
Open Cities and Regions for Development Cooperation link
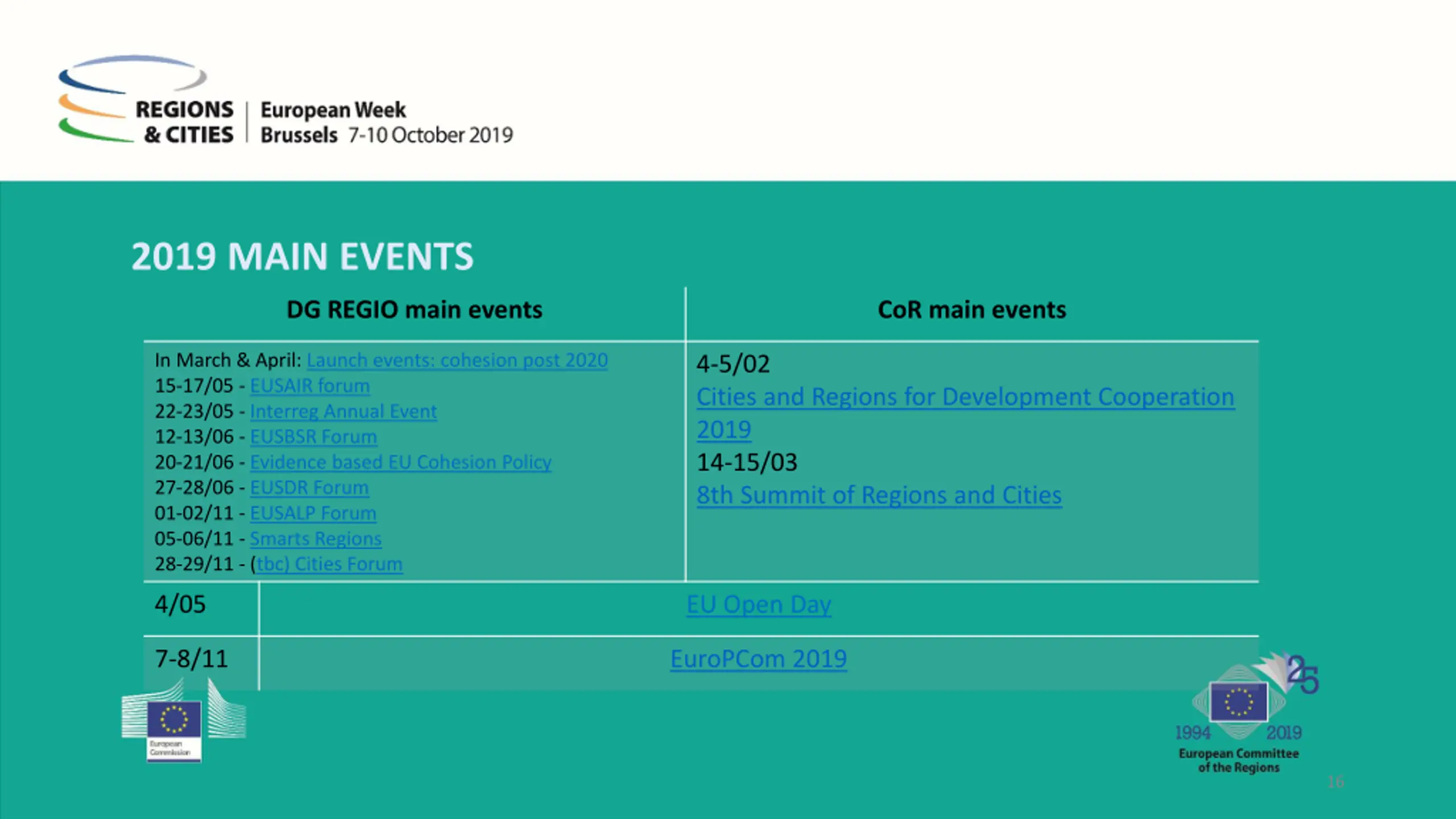(x=966, y=413)
